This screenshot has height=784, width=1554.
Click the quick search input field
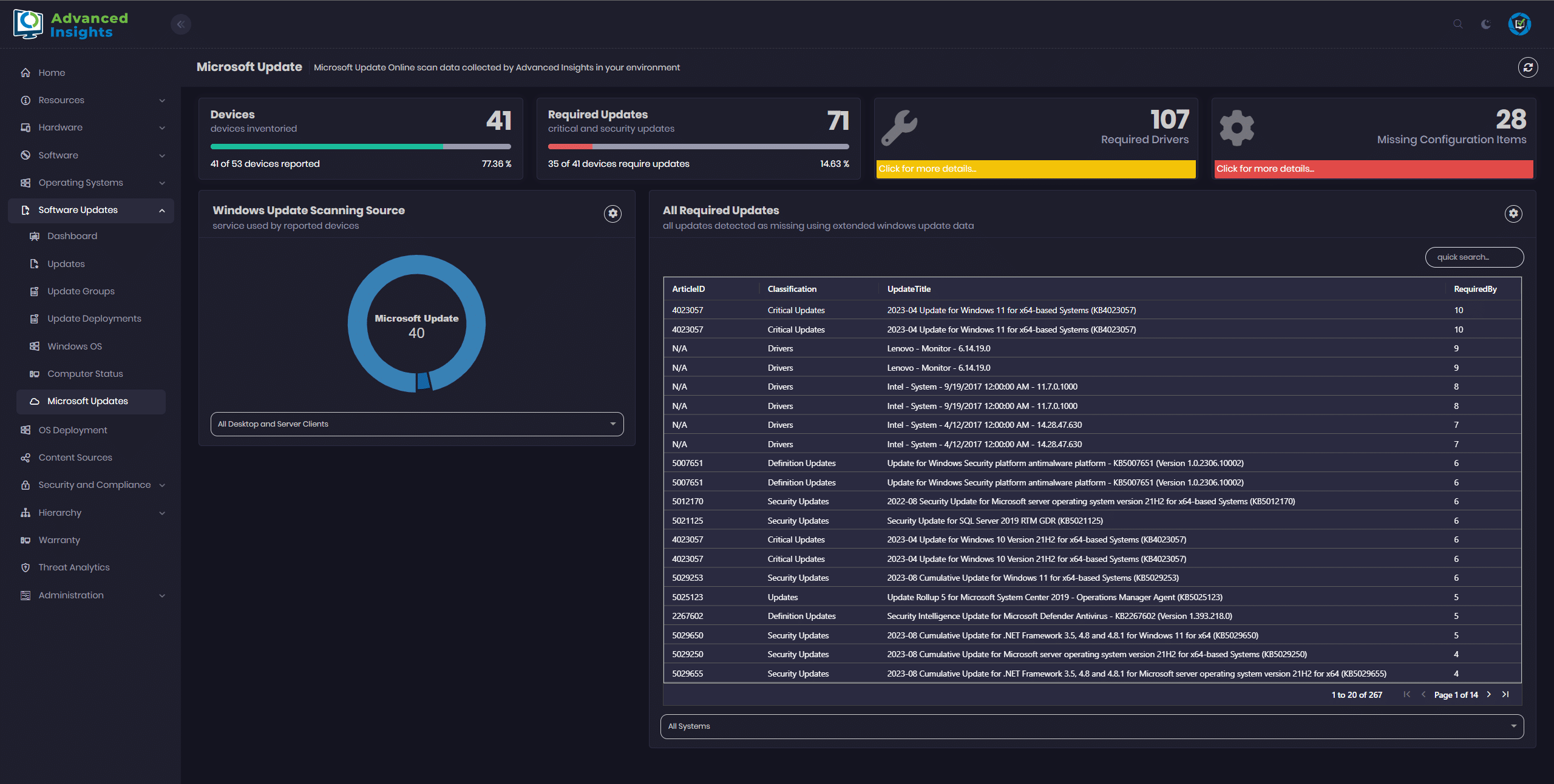1474,257
